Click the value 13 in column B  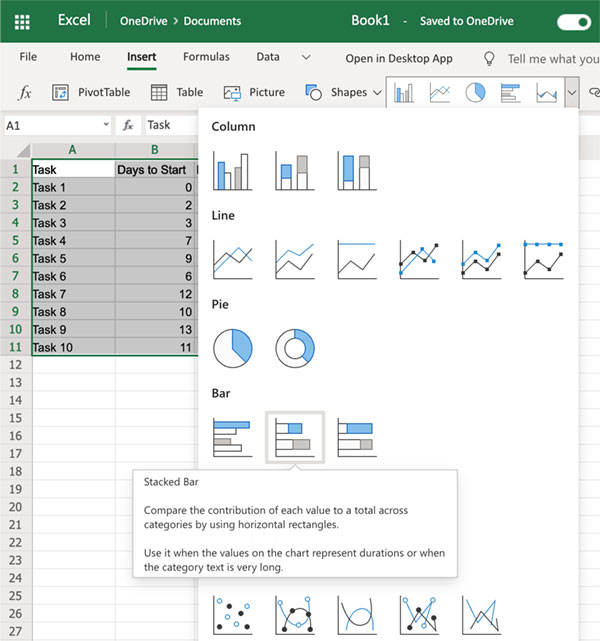click(155, 329)
